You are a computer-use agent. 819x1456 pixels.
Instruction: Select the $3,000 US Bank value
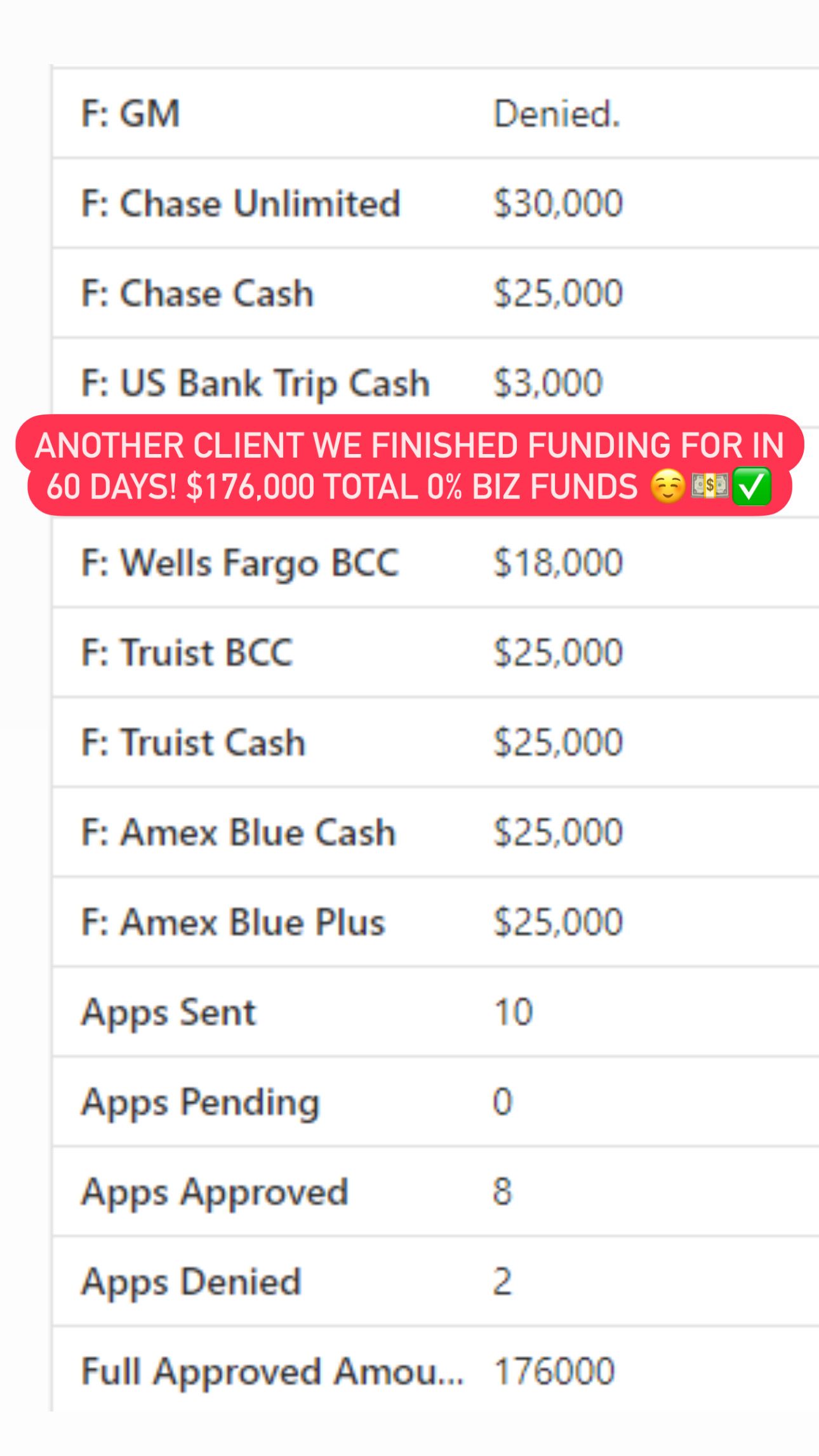coord(548,384)
